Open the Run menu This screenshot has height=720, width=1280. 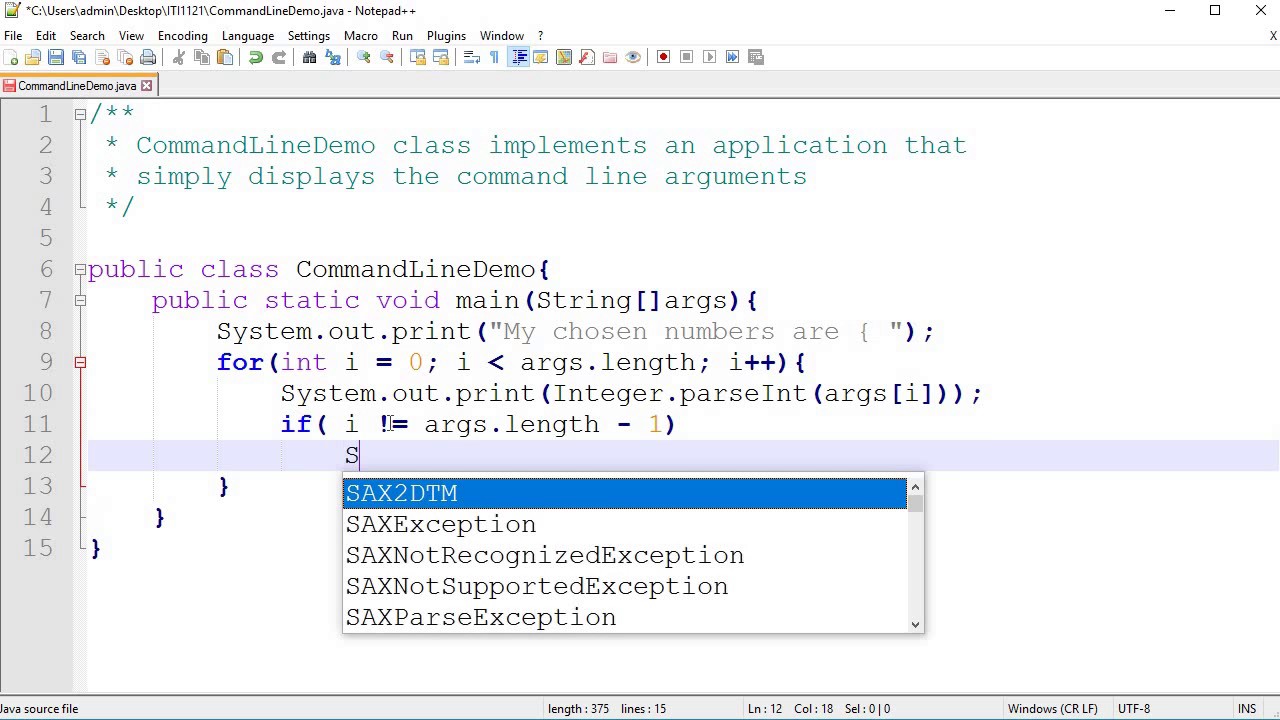tap(402, 35)
